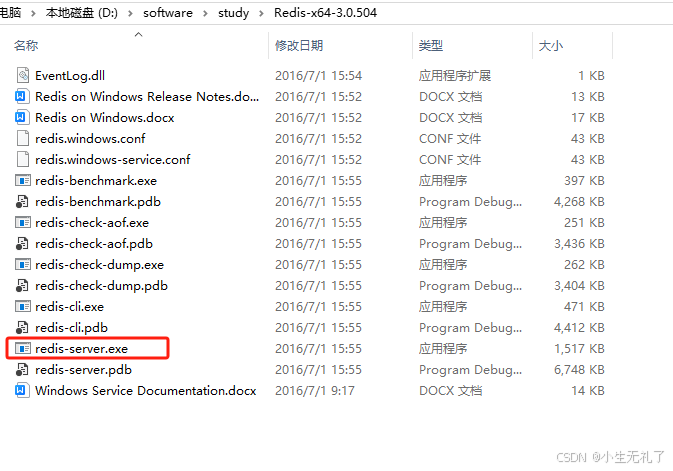Click the 3,404 KB size of redis-check-dump.pdb
This screenshot has height=471, width=673.
(579, 286)
